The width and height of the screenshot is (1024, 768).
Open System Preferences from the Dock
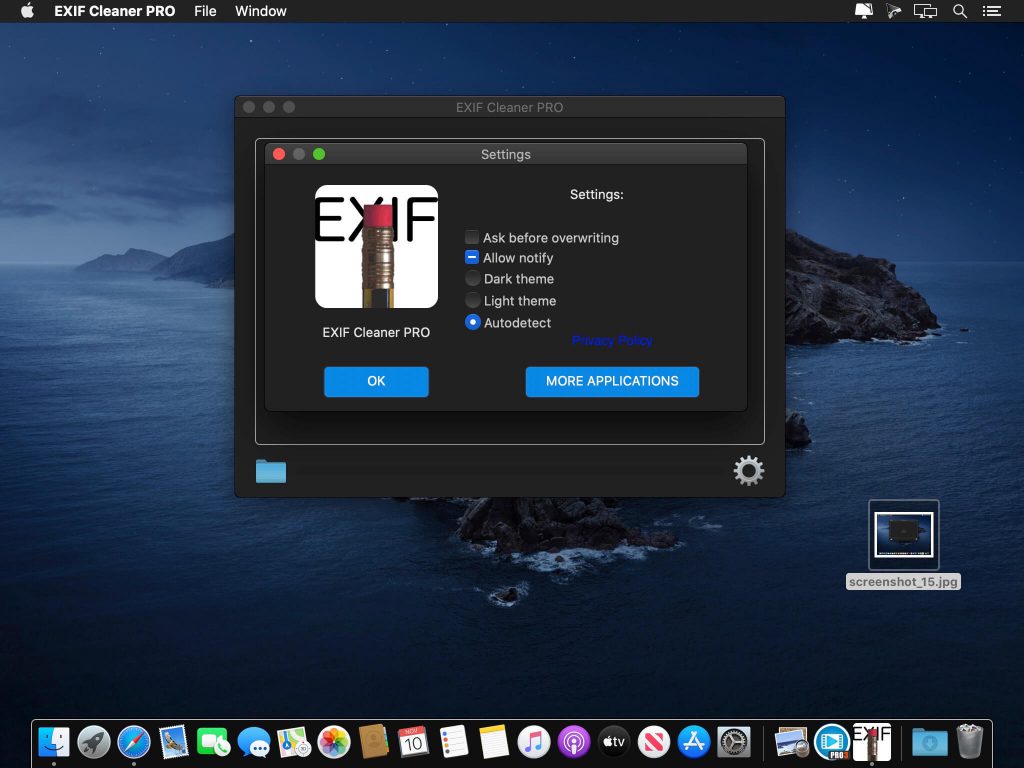[735, 742]
